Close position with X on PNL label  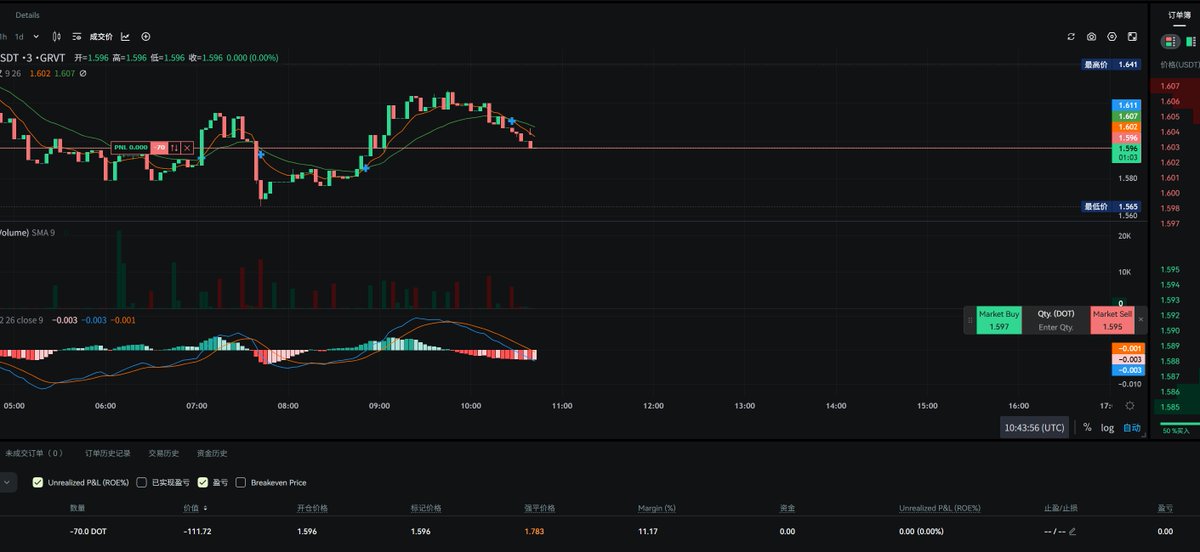(187, 147)
